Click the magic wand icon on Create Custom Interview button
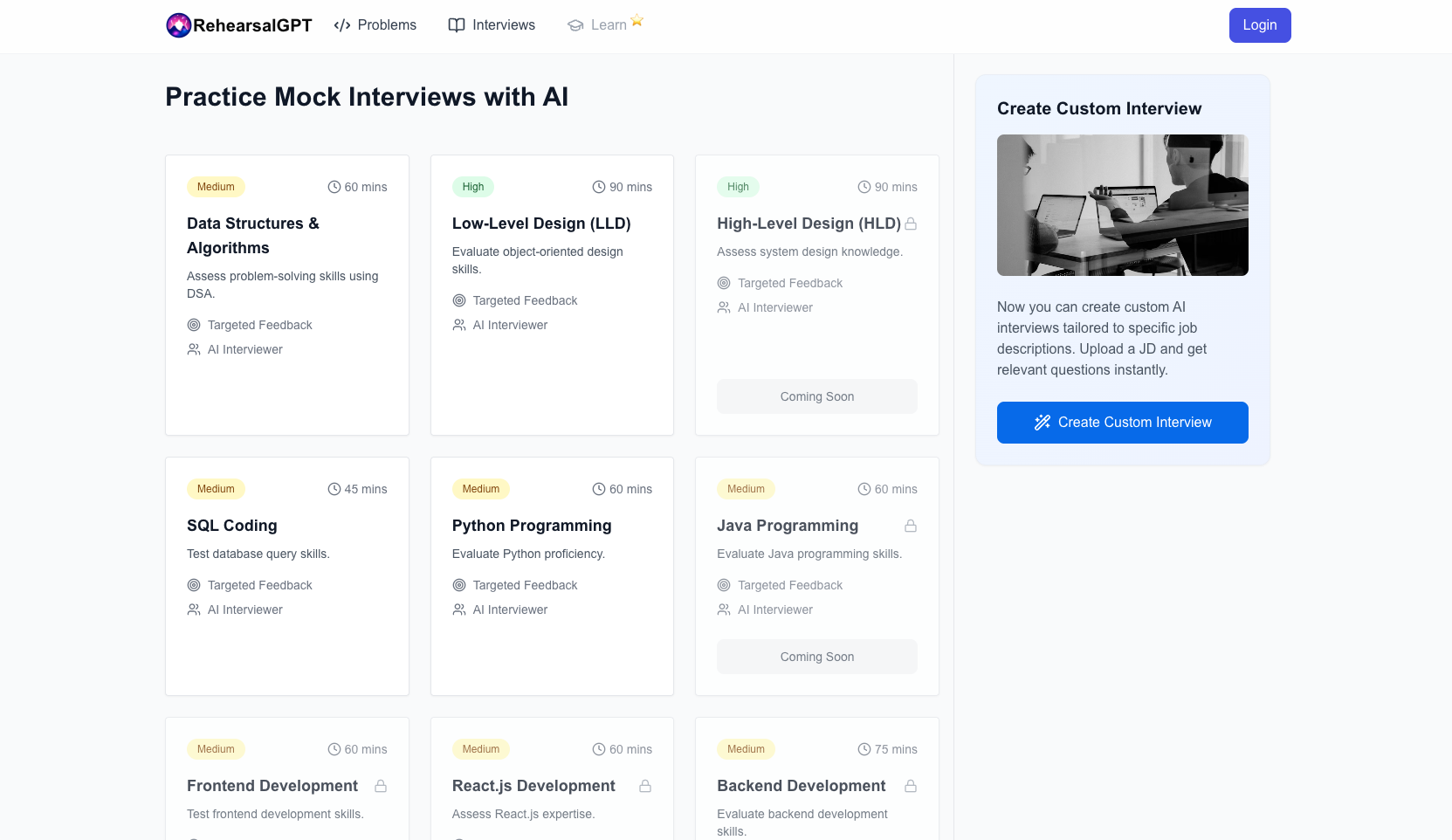 (1043, 423)
